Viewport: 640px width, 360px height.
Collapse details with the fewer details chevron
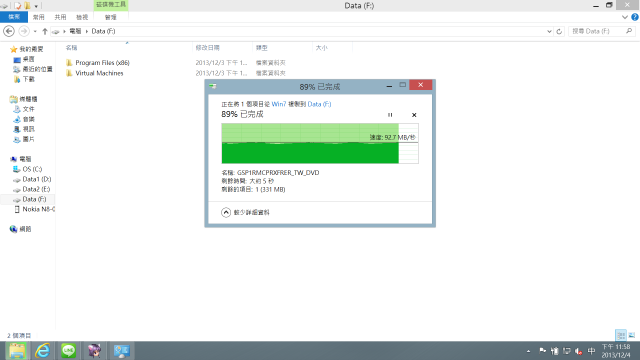point(226,212)
